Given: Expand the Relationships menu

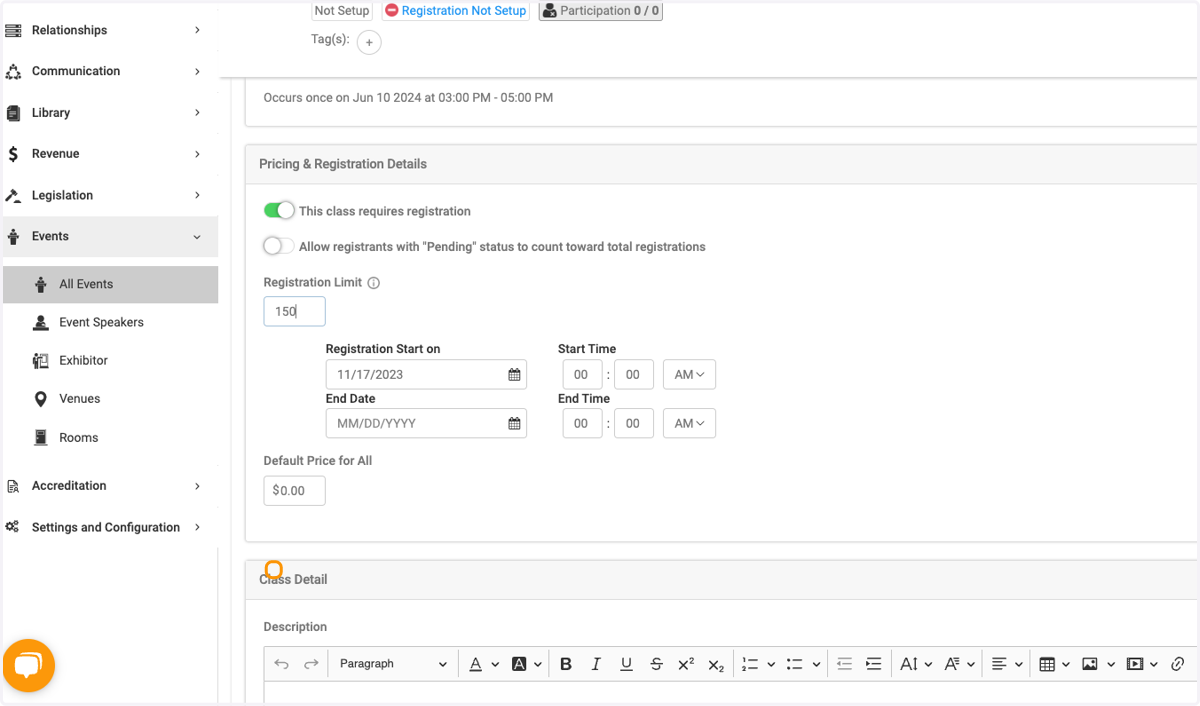Looking at the screenshot, I should (x=110, y=30).
